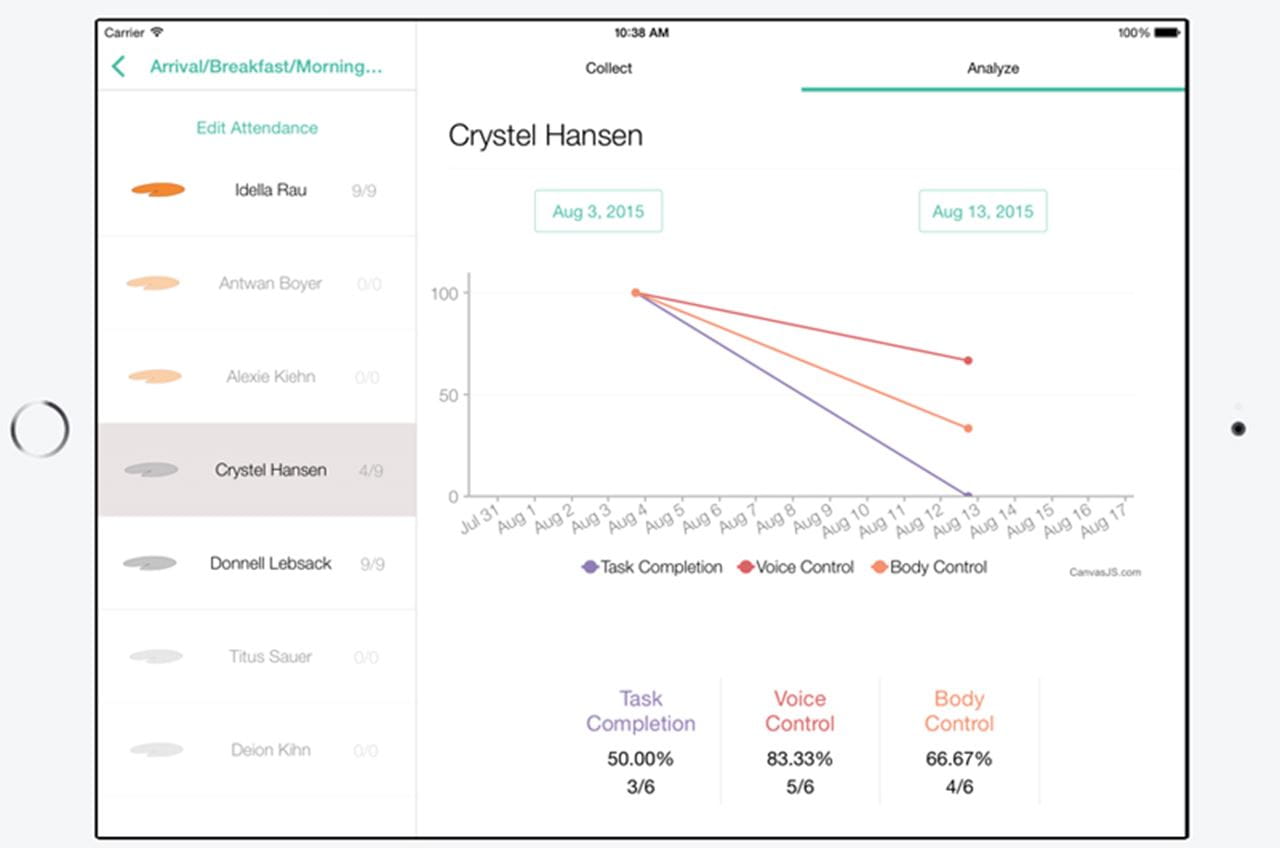Switch to the Collect tab
The height and width of the screenshot is (848, 1280).
pyautogui.click(x=609, y=68)
